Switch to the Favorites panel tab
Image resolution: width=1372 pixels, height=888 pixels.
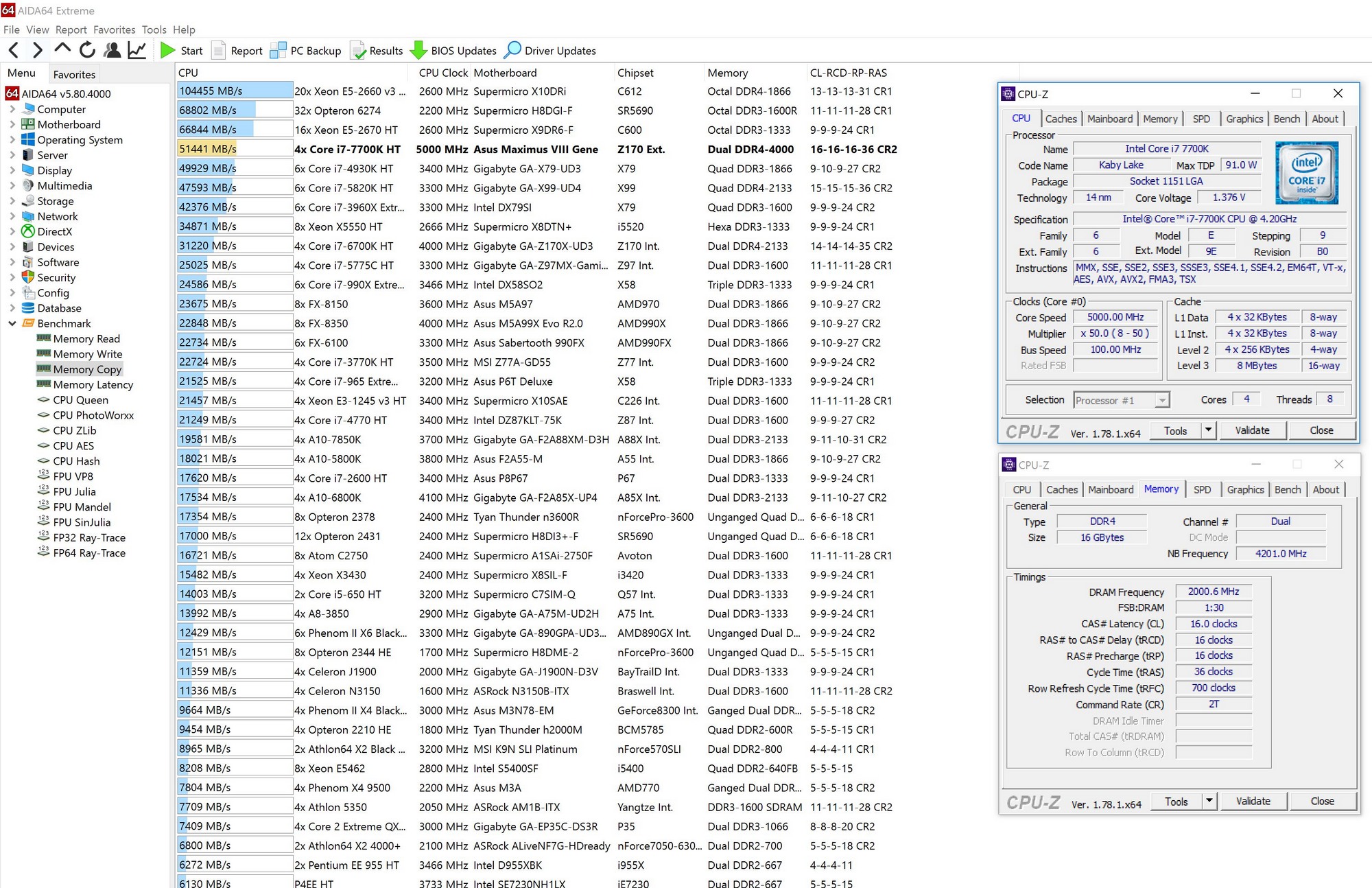(x=74, y=74)
